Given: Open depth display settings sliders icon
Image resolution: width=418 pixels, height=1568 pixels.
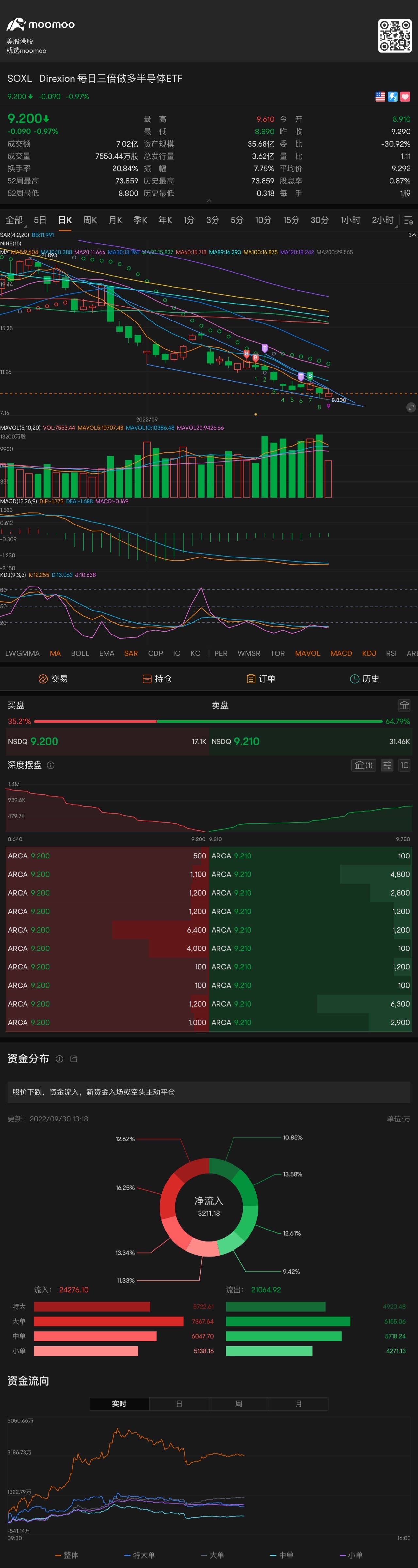Looking at the screenshot, I should 387,765.
